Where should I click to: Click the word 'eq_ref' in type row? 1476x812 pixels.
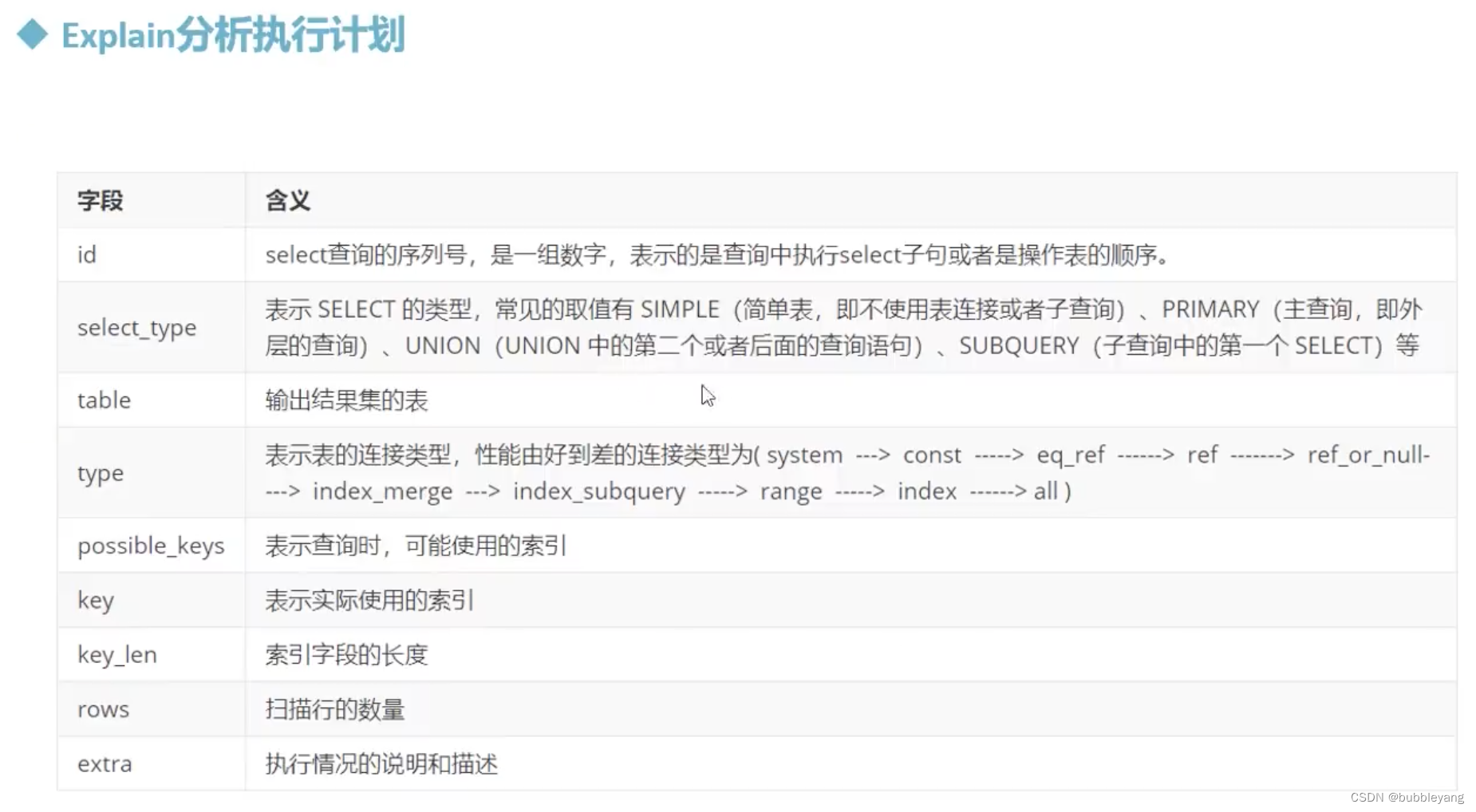(x=1071, y=455)
